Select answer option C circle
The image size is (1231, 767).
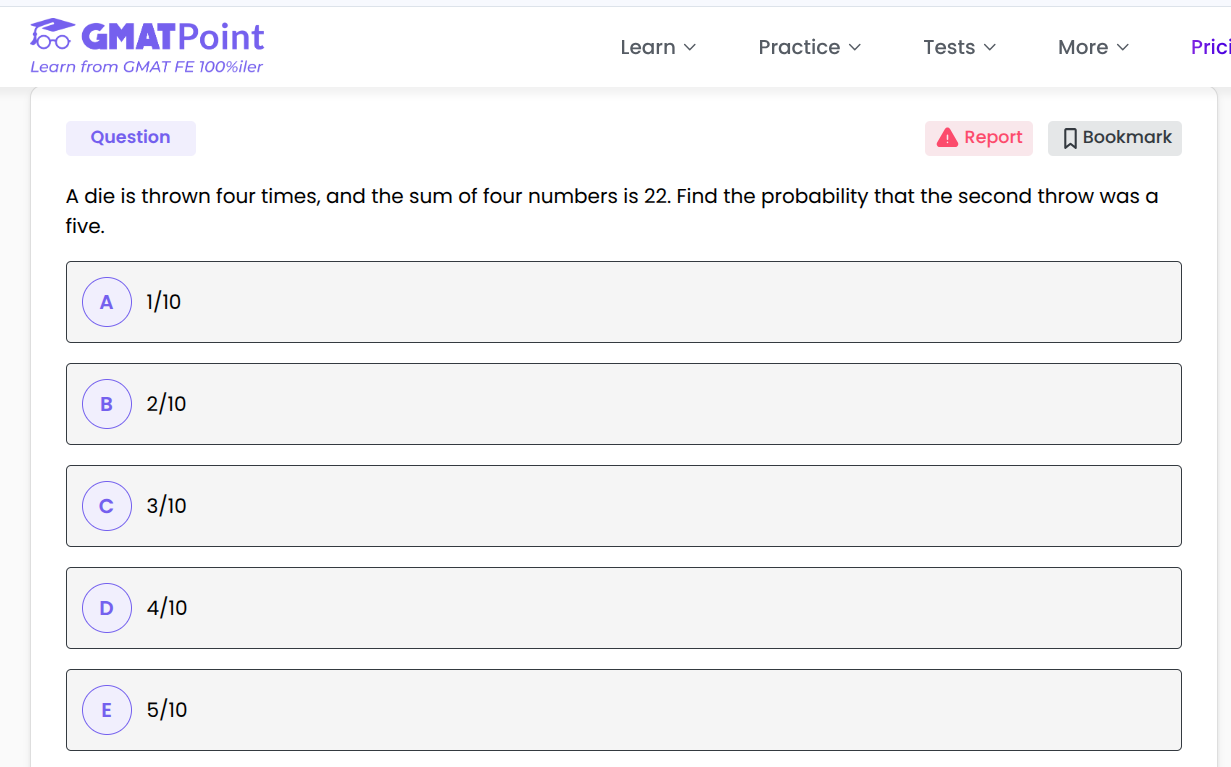point(107,506)
